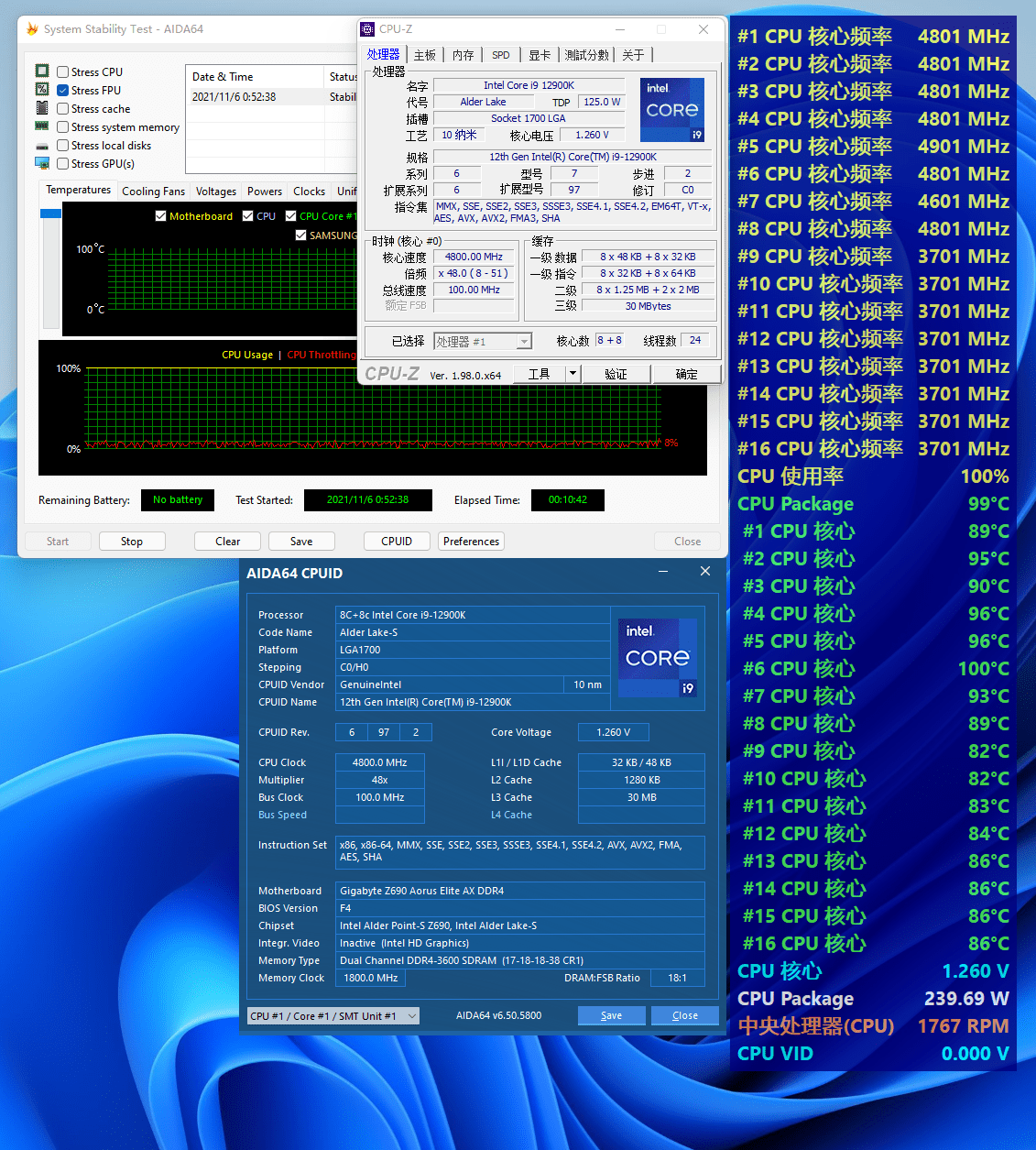Open the SPD tab in CPU-Z
Image resolution: width=1036 pixels, height=1150 pixels.
click(x=501, y=56)
